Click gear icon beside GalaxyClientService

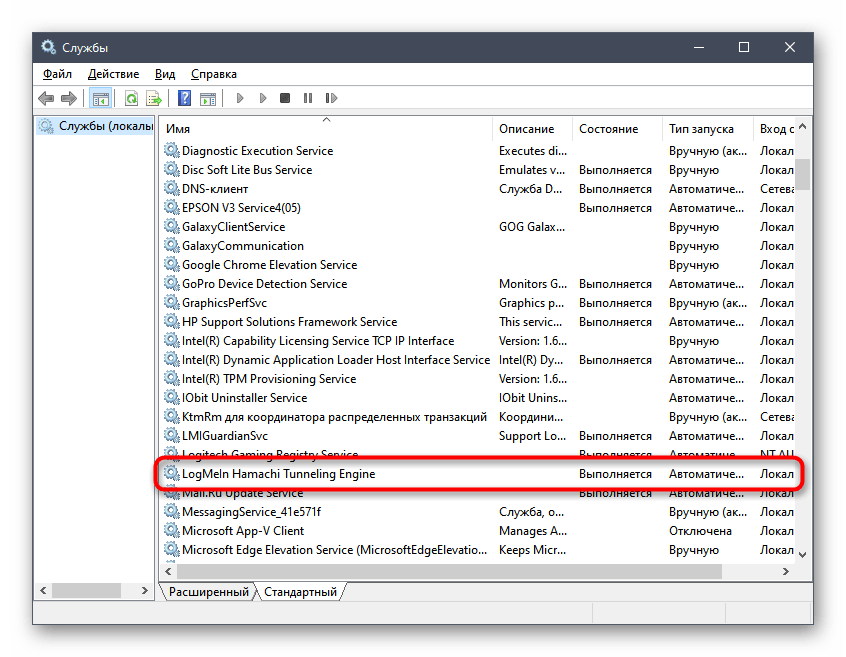pos(172,226)
